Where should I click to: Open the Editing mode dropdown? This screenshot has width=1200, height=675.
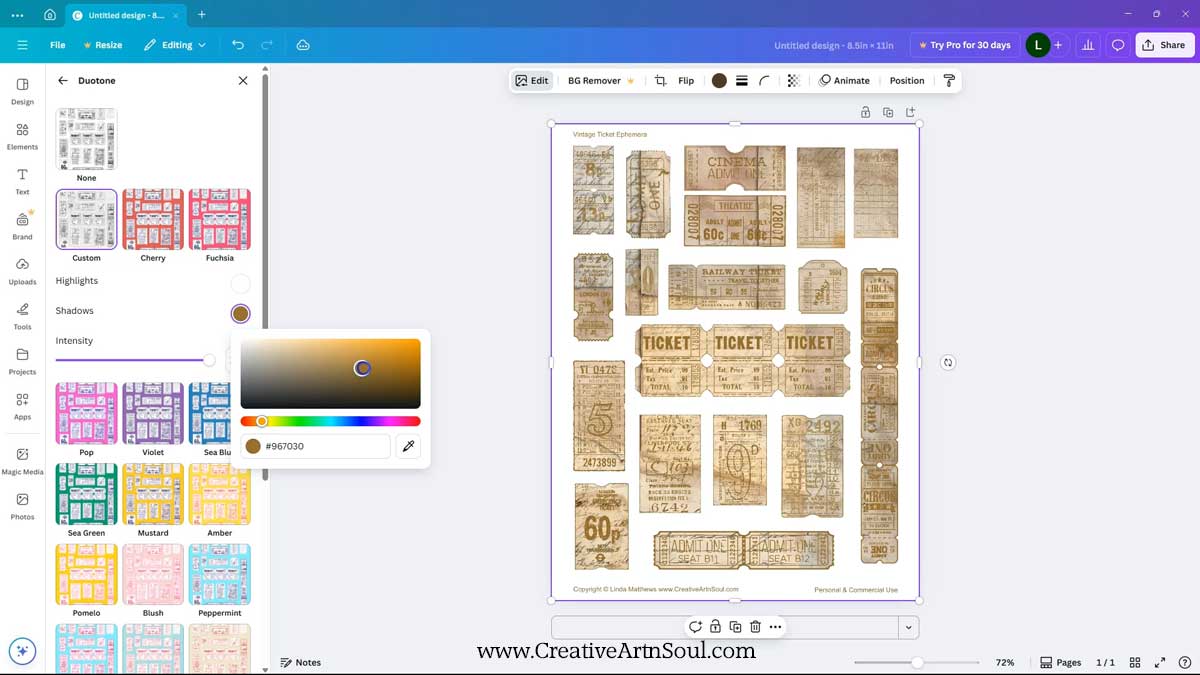tap(175, 45)
